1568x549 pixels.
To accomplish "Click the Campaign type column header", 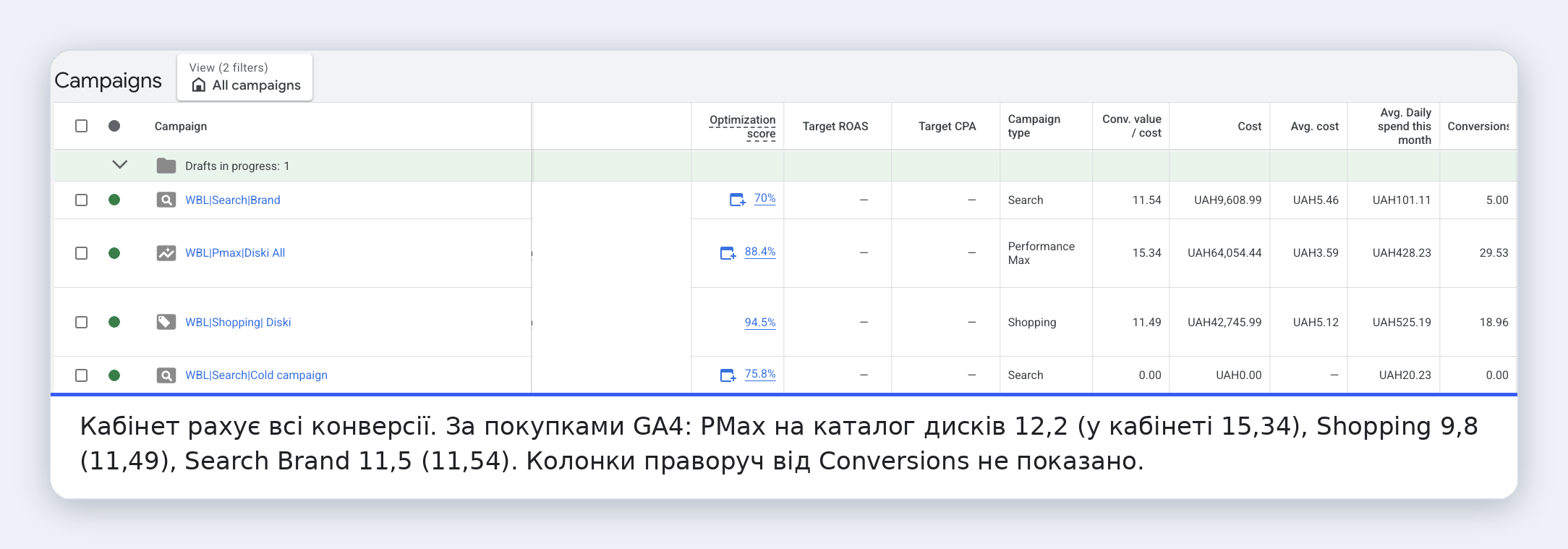I will [1034, 126].
